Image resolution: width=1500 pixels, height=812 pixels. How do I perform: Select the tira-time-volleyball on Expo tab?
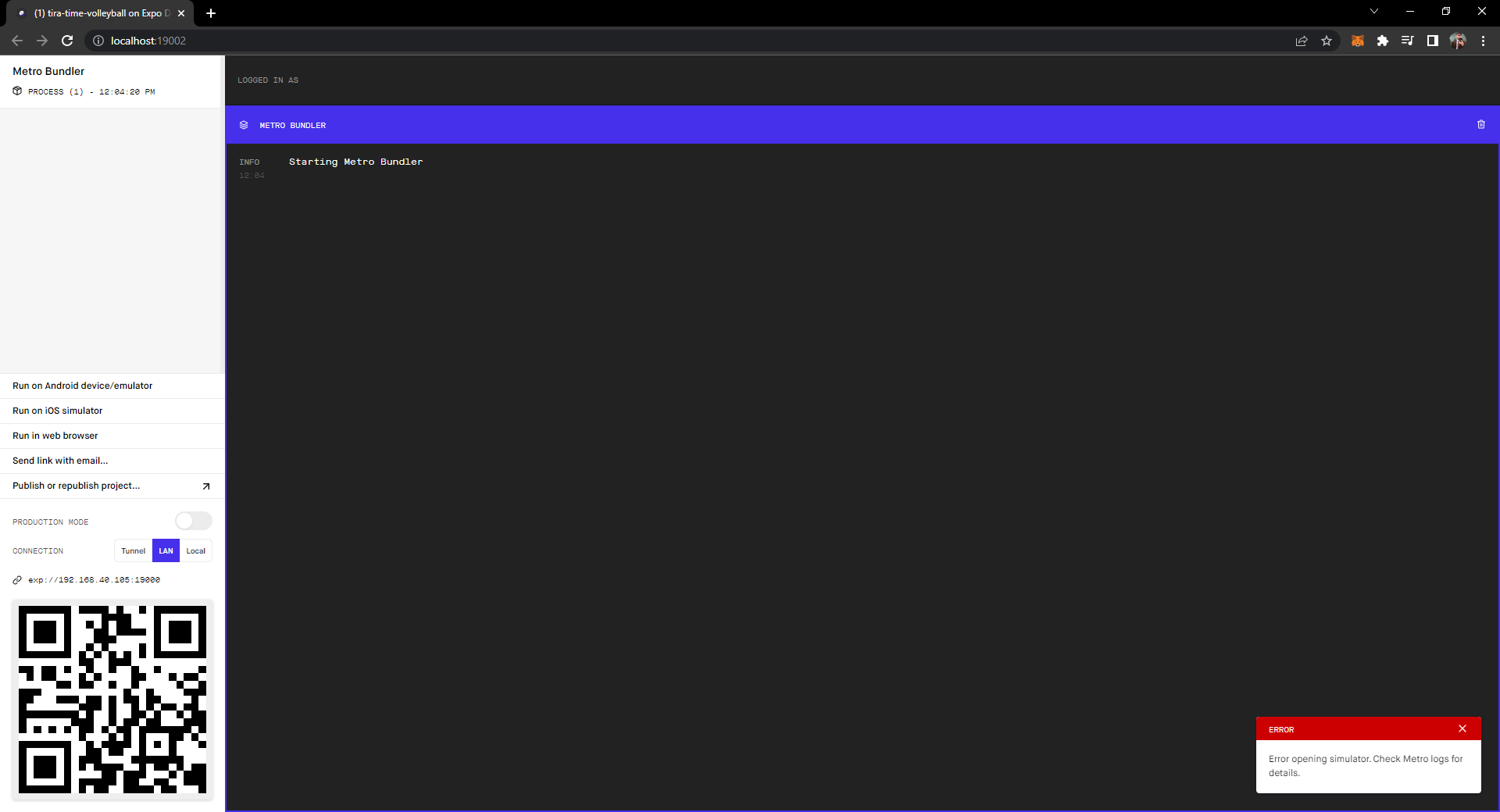tap(100, 13)
